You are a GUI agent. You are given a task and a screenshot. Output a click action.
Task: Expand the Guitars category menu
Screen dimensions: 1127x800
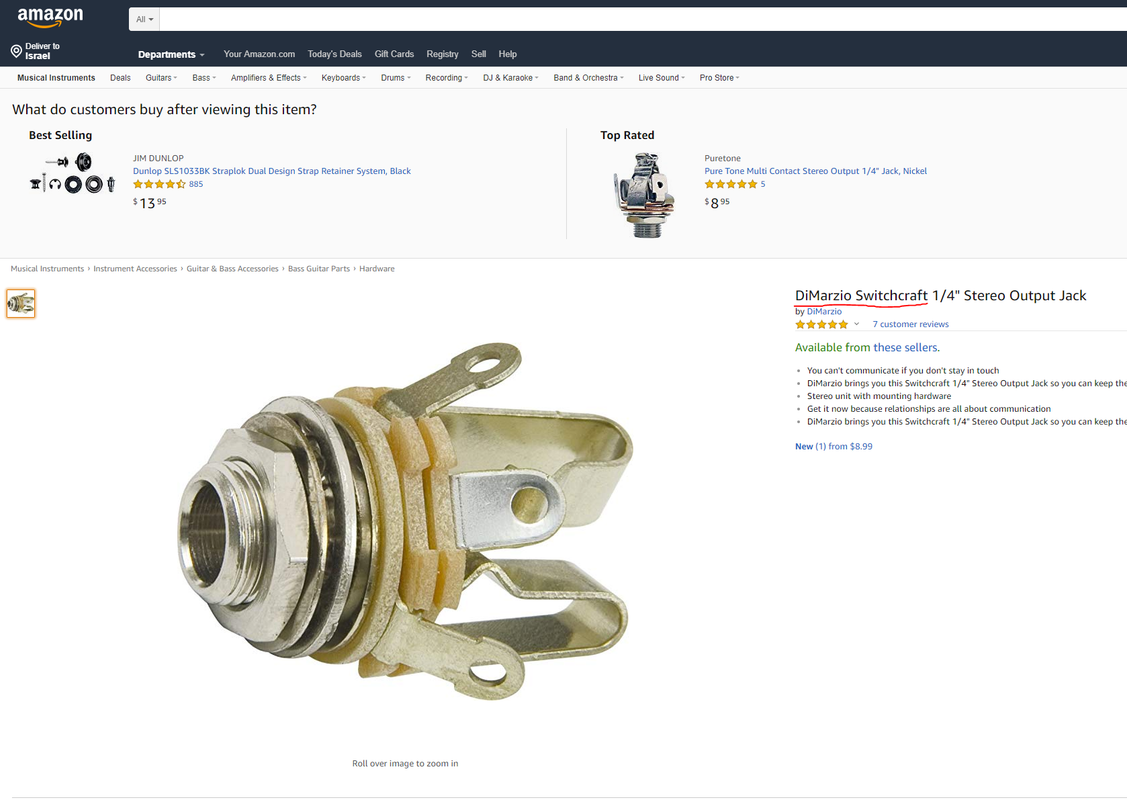(161, 78)
